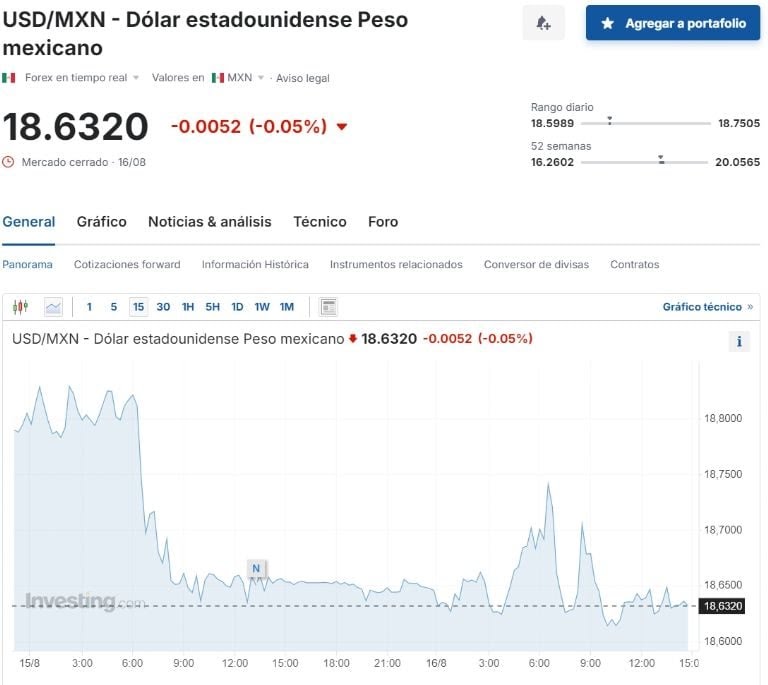Click the alert bell button
Screen dimensions: 768x685
pyautogui.click(x=543, y=23)
